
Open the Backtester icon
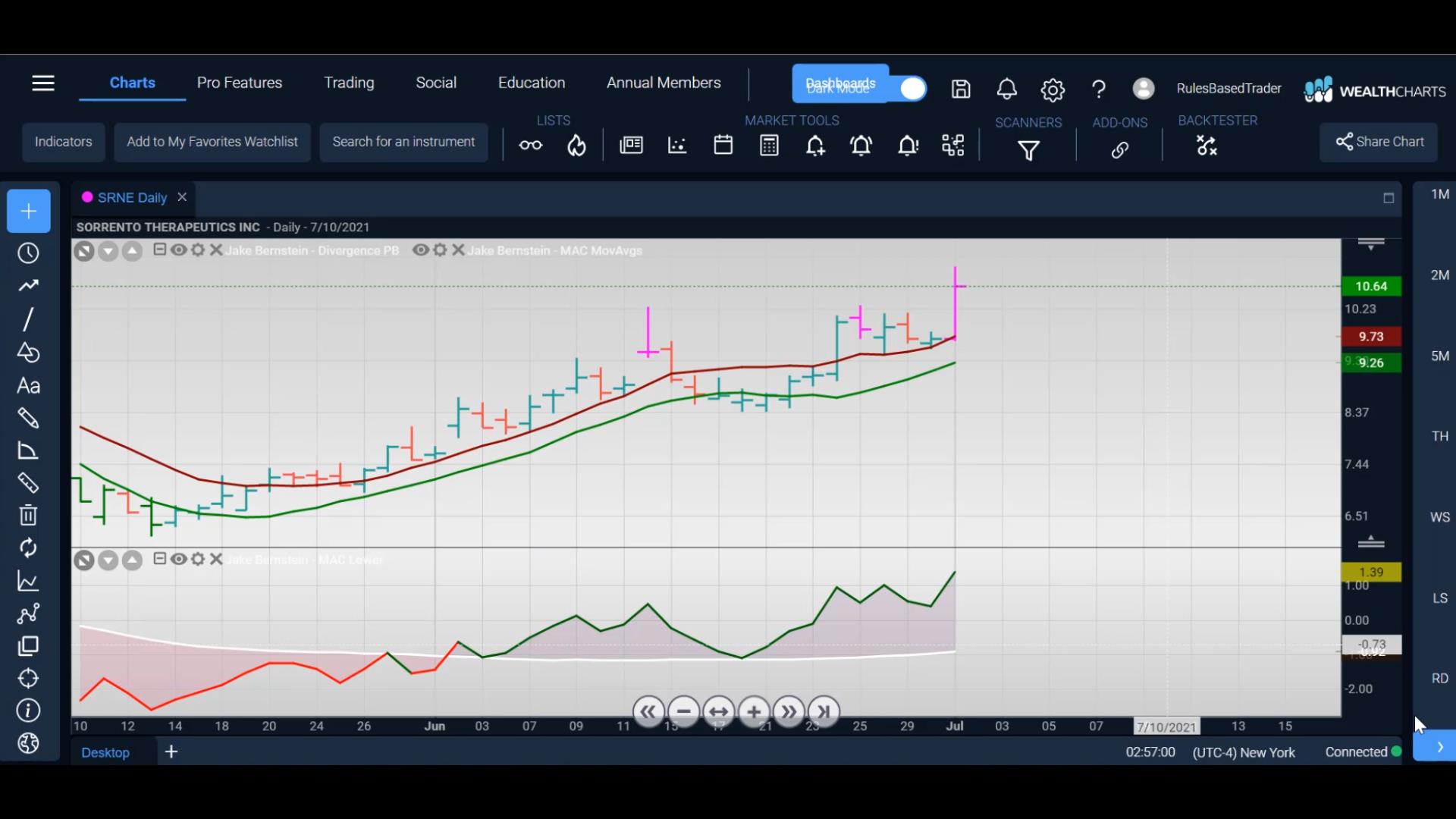coord(1207,145)
